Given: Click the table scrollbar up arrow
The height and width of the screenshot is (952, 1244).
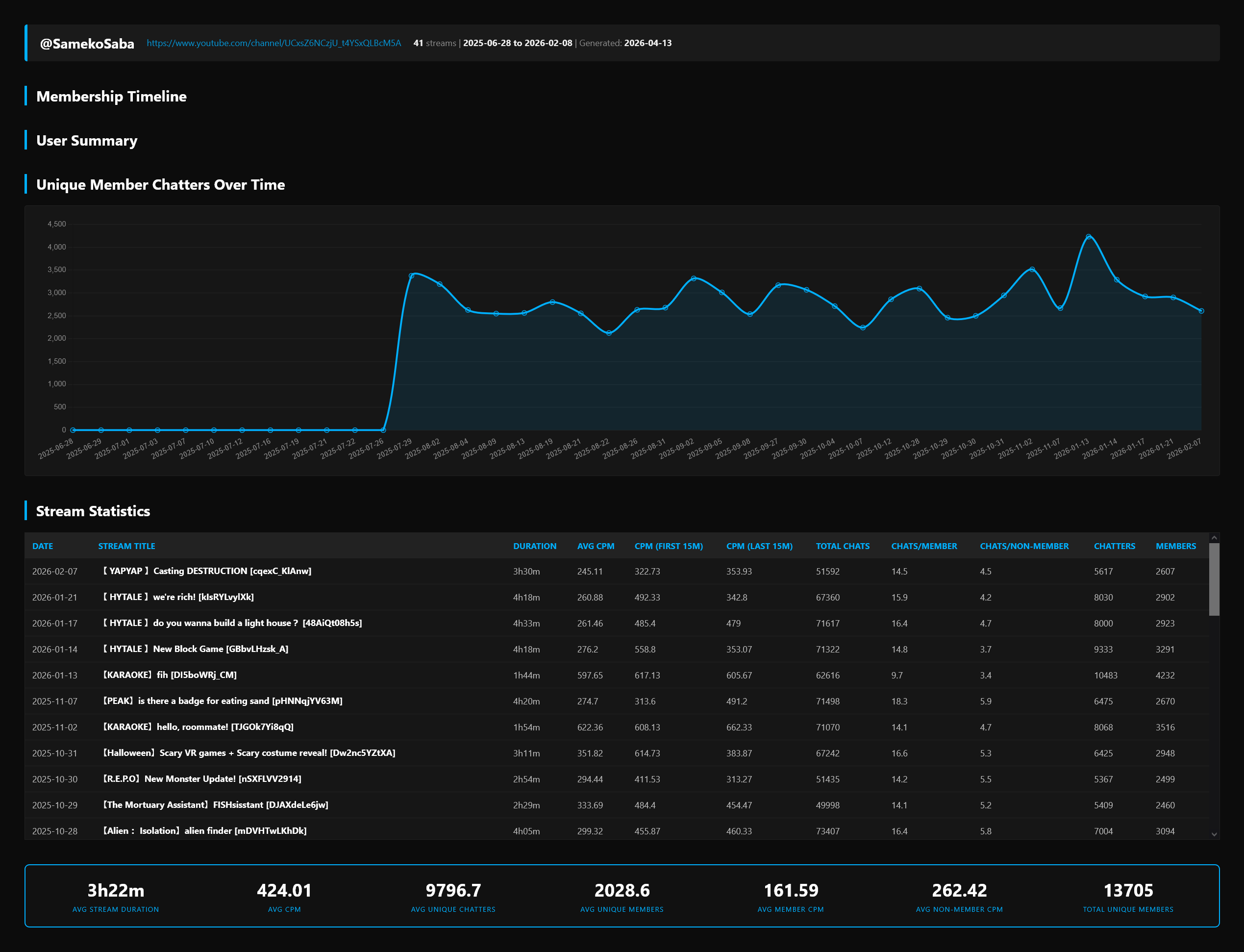Looking at the screenshot, I should point(1214,538).
